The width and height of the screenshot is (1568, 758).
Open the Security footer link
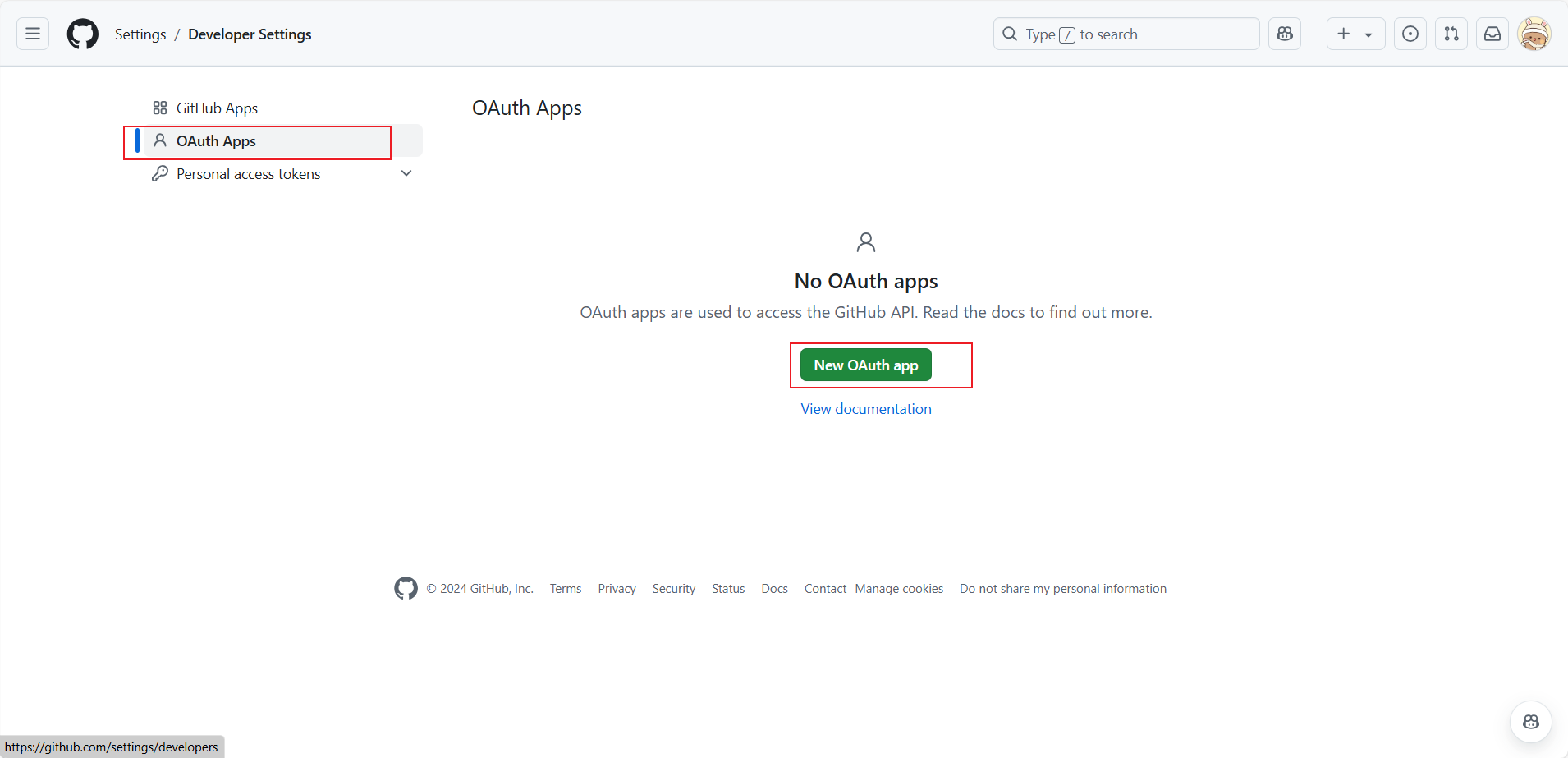(674, 589)
